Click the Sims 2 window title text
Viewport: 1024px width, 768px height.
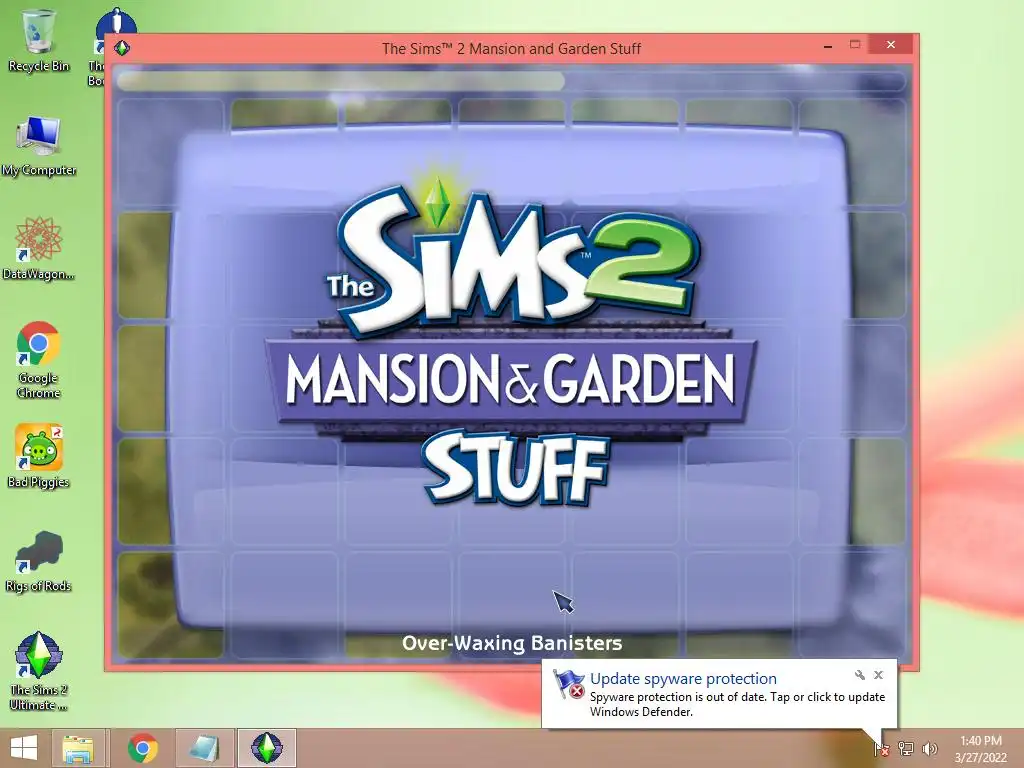point(511,48)
